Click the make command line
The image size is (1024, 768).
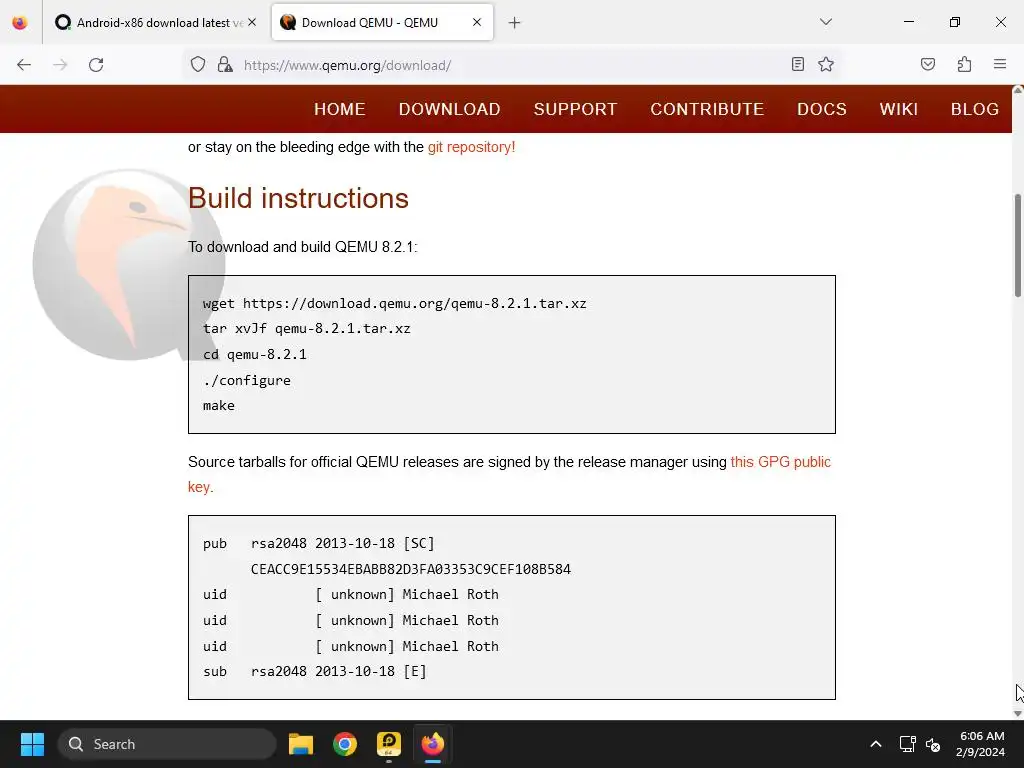point(219,406)
